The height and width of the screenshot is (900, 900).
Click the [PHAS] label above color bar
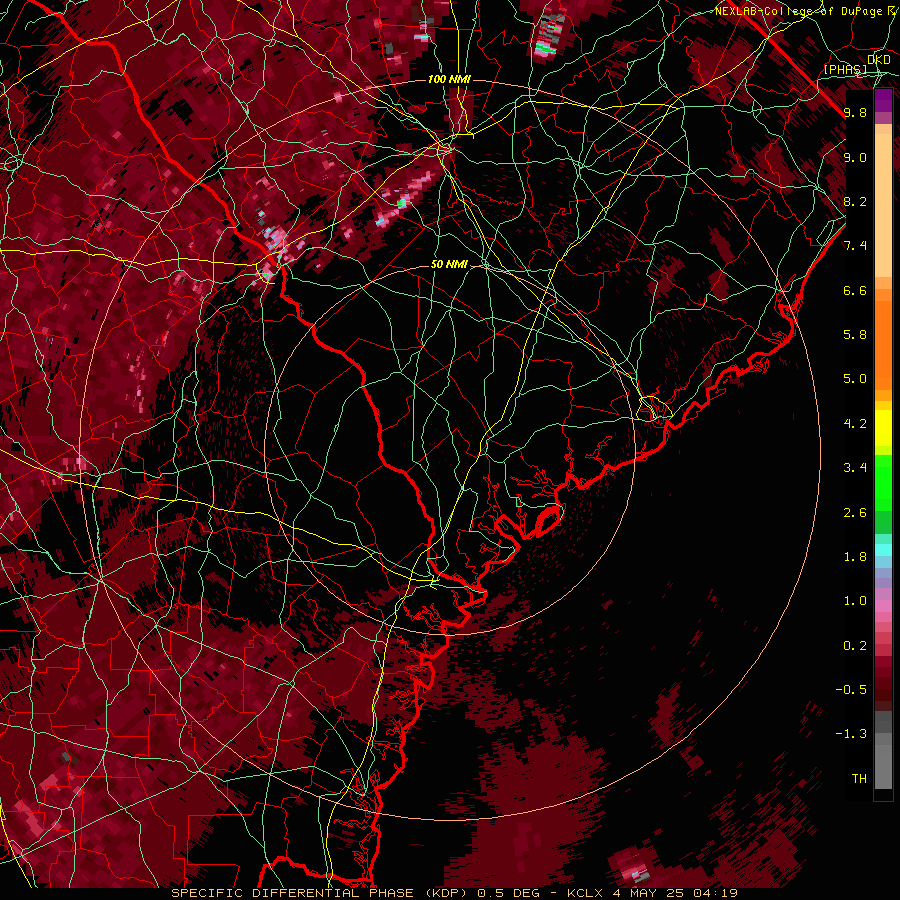[x=845, y=70]
